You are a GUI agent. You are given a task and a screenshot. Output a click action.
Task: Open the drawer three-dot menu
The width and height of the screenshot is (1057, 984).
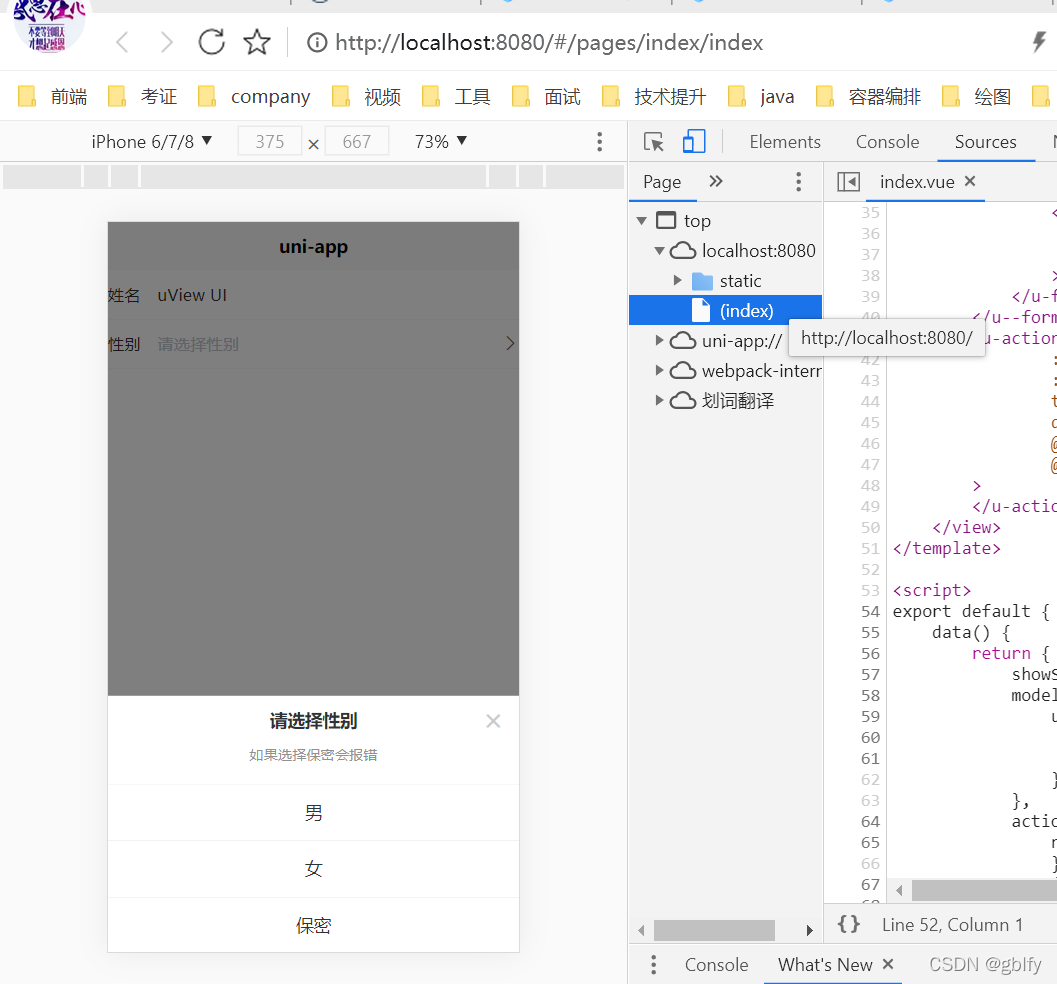click(653, 964)
